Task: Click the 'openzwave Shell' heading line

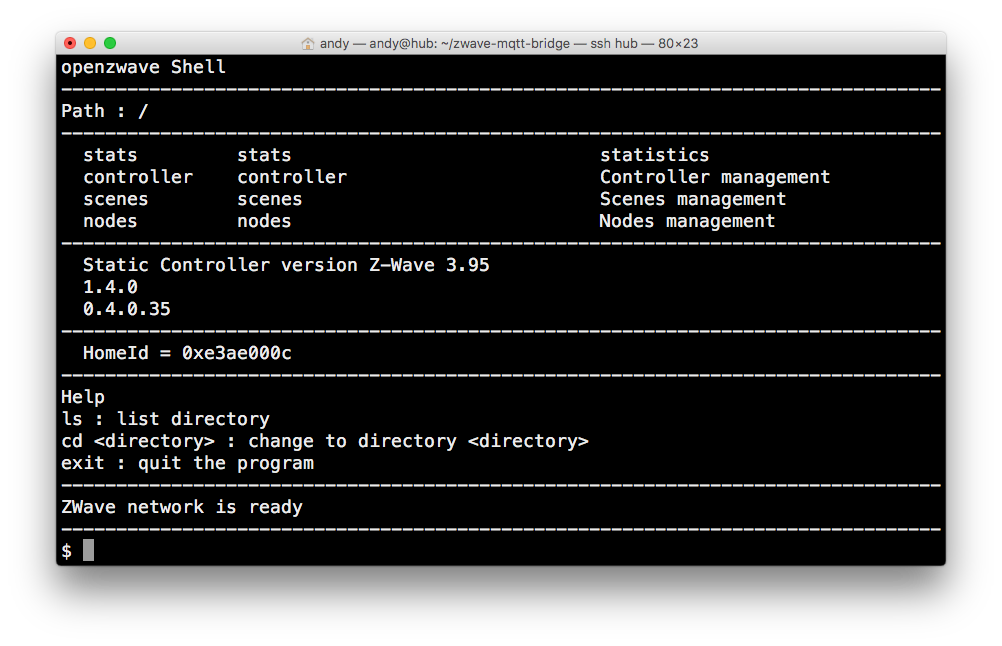Action: [143, 67]
